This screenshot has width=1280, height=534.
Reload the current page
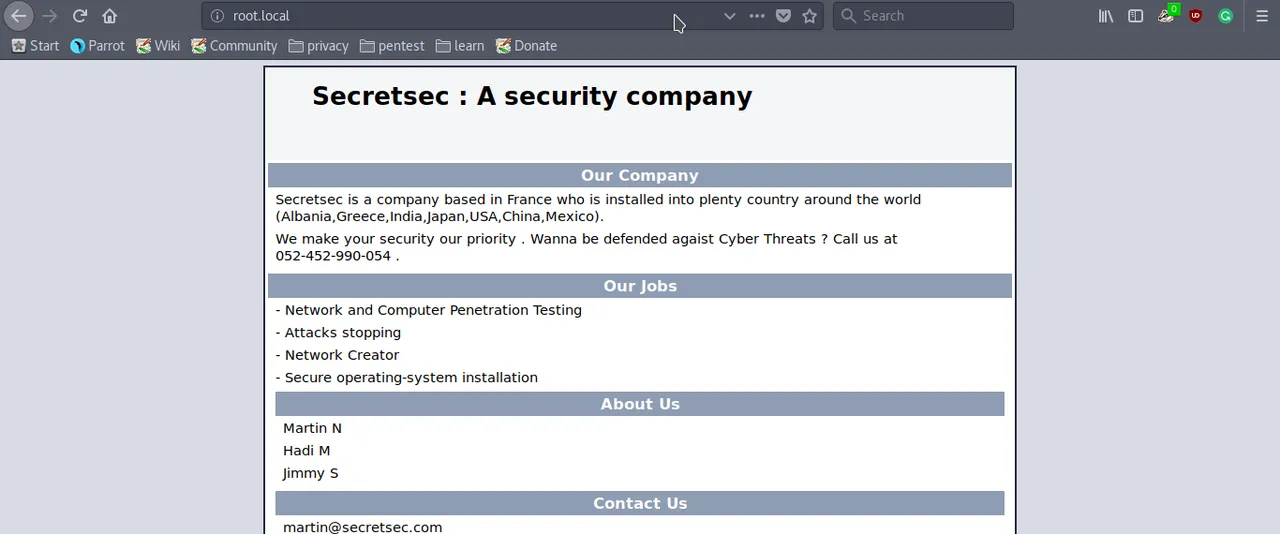tap(80, 16)
